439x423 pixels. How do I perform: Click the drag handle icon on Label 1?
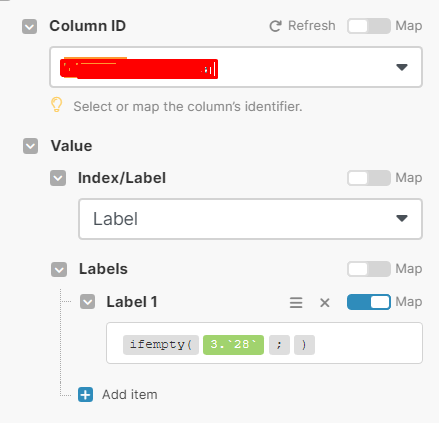(x=296, y=302)
